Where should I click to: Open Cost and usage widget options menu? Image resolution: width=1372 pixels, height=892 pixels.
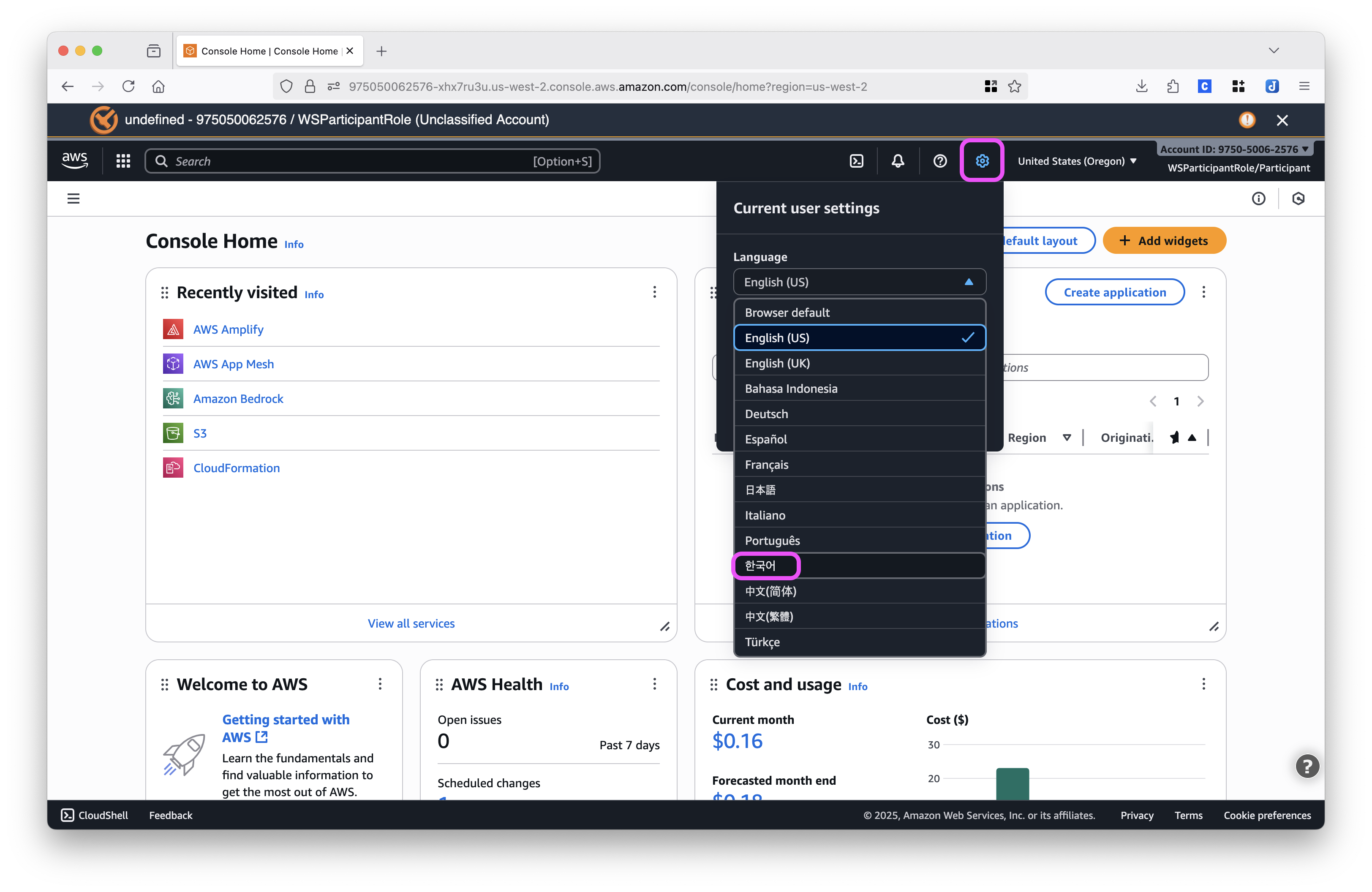click(1204, 684)
